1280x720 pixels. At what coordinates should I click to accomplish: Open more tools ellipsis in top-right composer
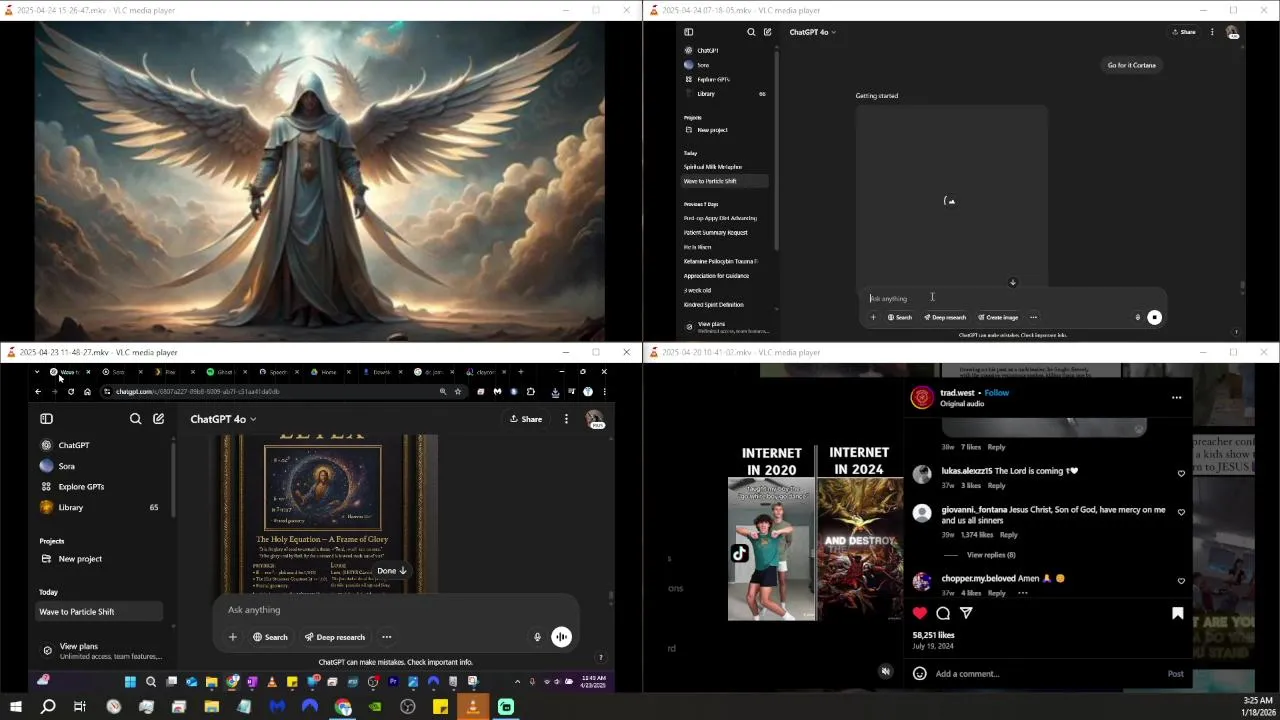click(1033, 317)
